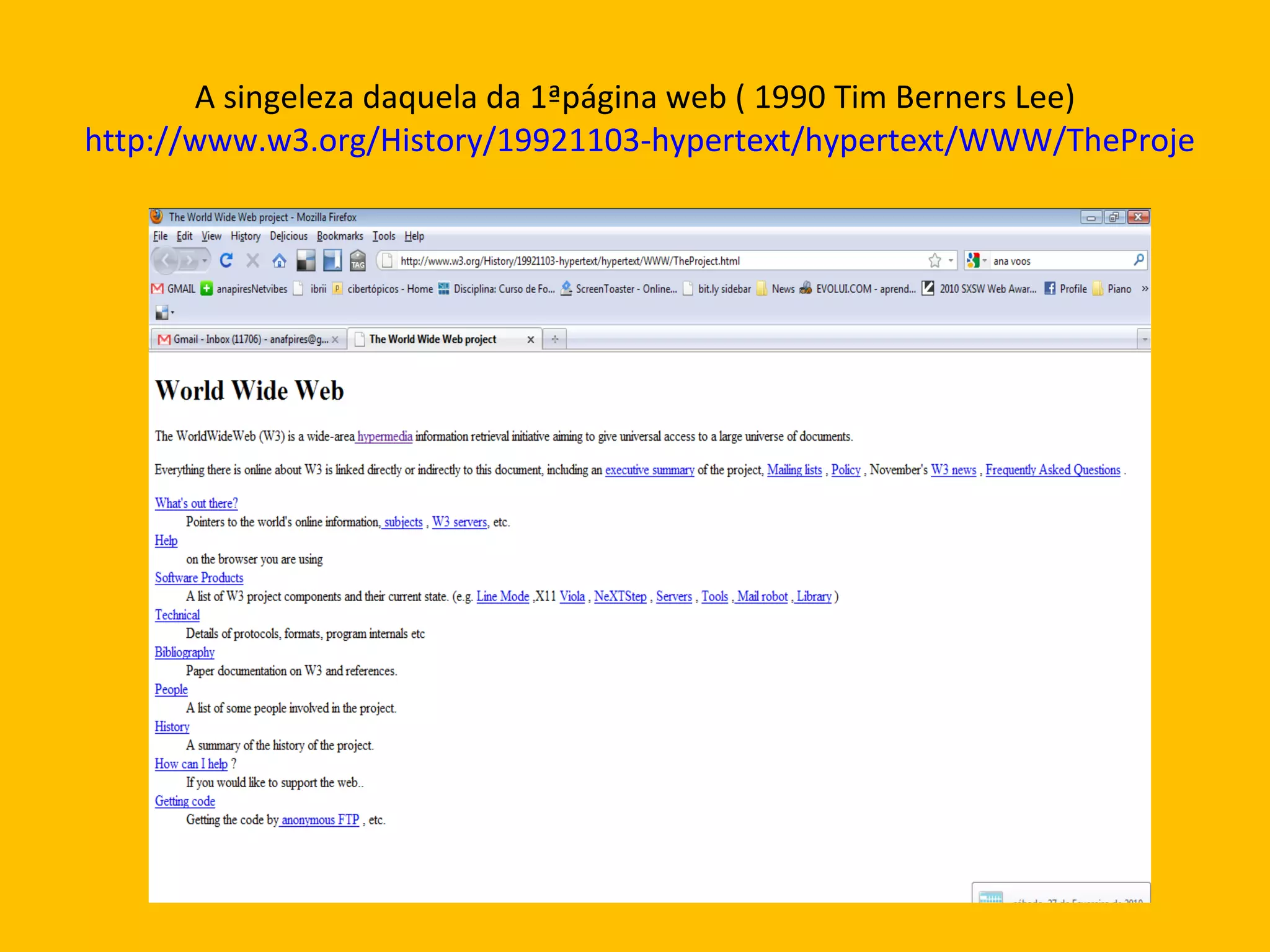This screenshot has height=952, width=1270.
Task: Open cibertópicos - Home bookmark
Action: pos(383,289)
